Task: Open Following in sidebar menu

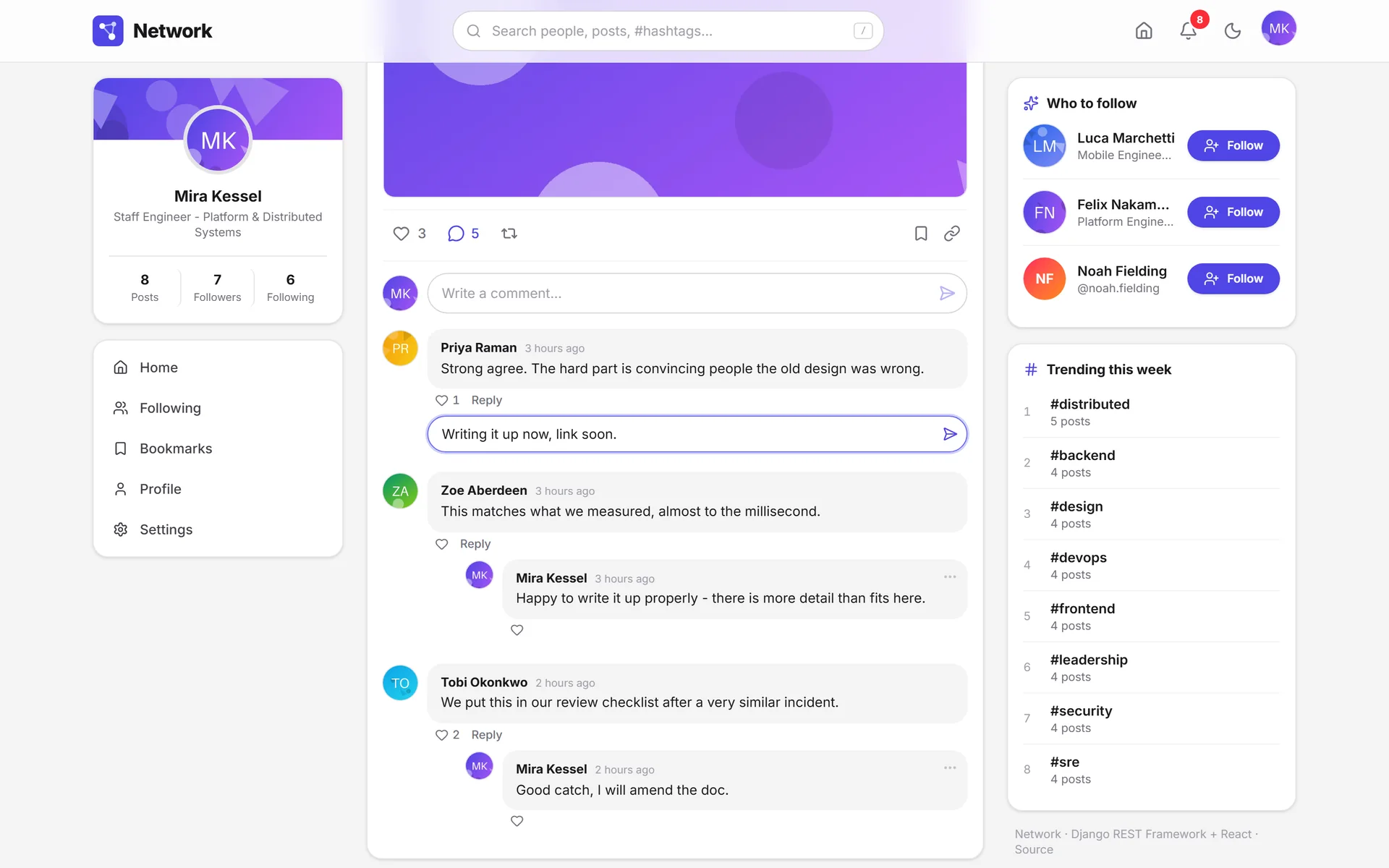Action: click(x=218, y=408)
